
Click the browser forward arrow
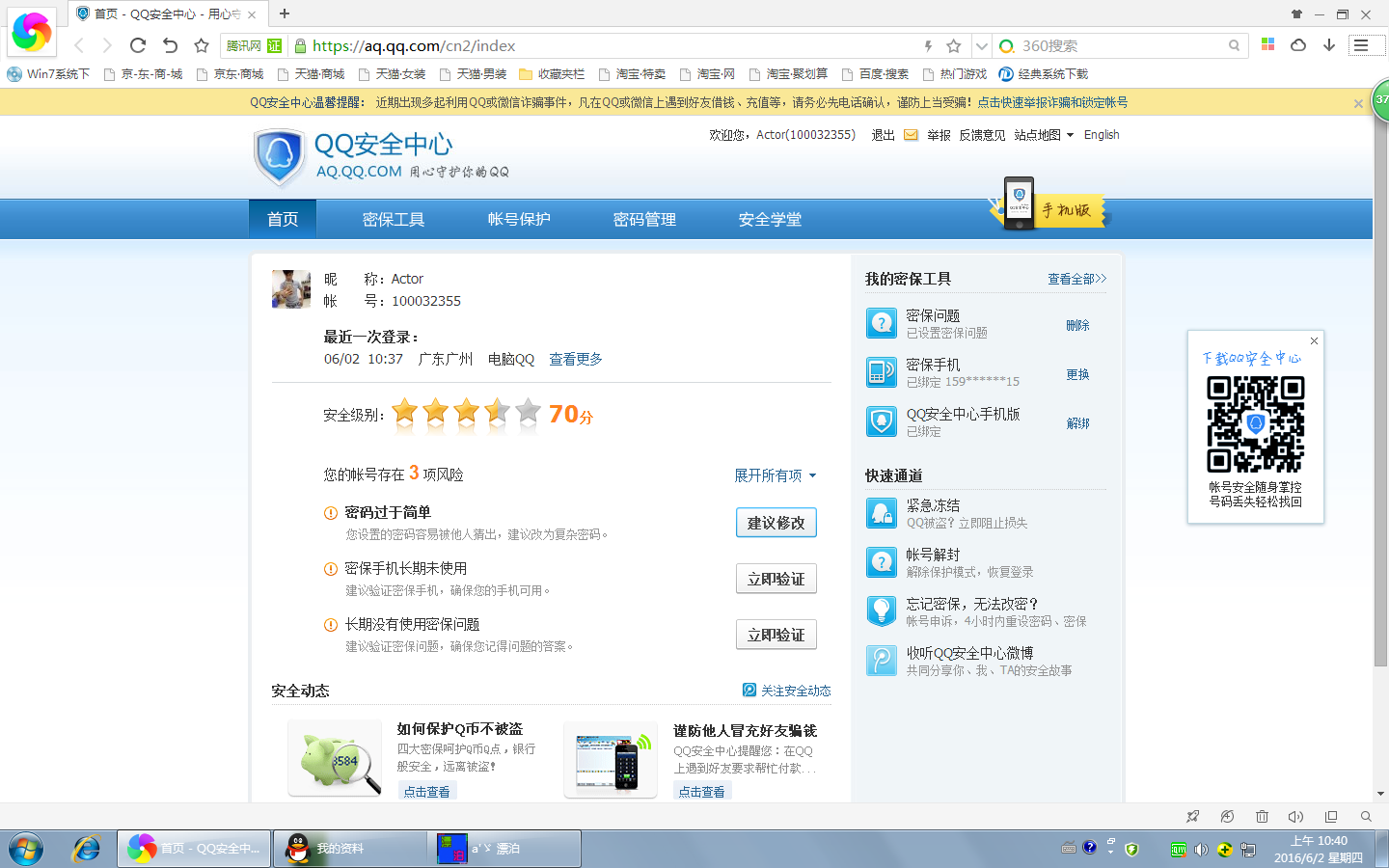(x=107, y=45)
